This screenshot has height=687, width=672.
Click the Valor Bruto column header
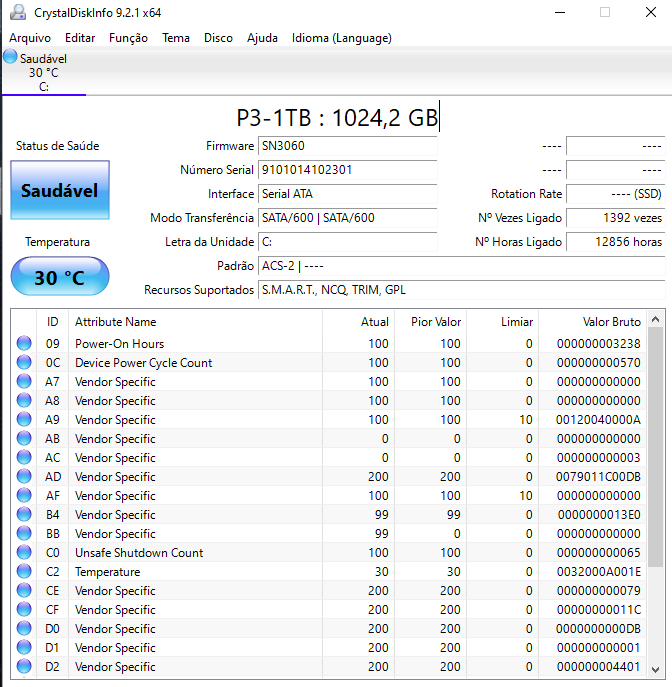pos(593,322)
